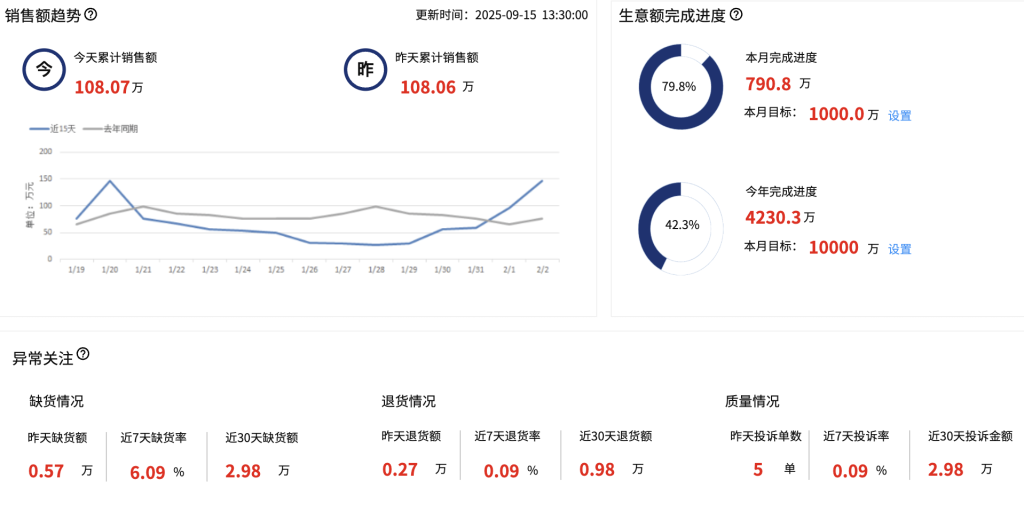Click the update time 2025-09-15 13:30:00
This screenshot has width=1024, height=519.
pos(531,15)
